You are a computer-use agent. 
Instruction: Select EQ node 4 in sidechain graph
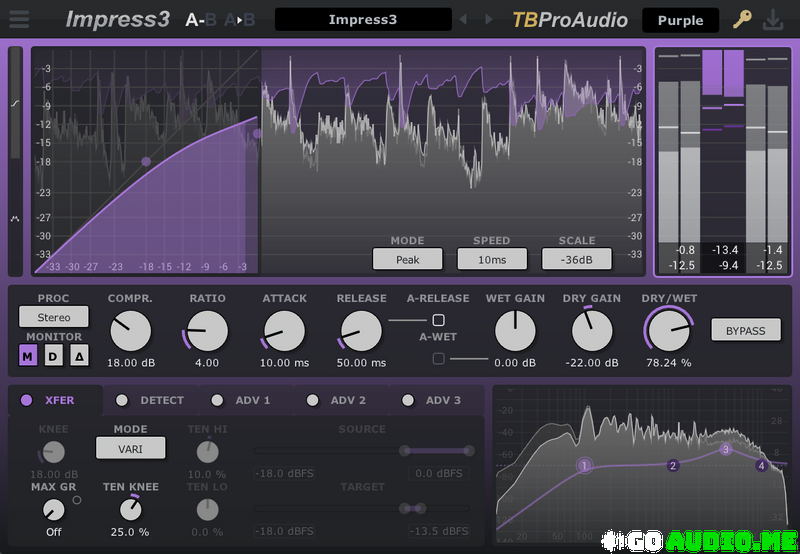[761, 465]
